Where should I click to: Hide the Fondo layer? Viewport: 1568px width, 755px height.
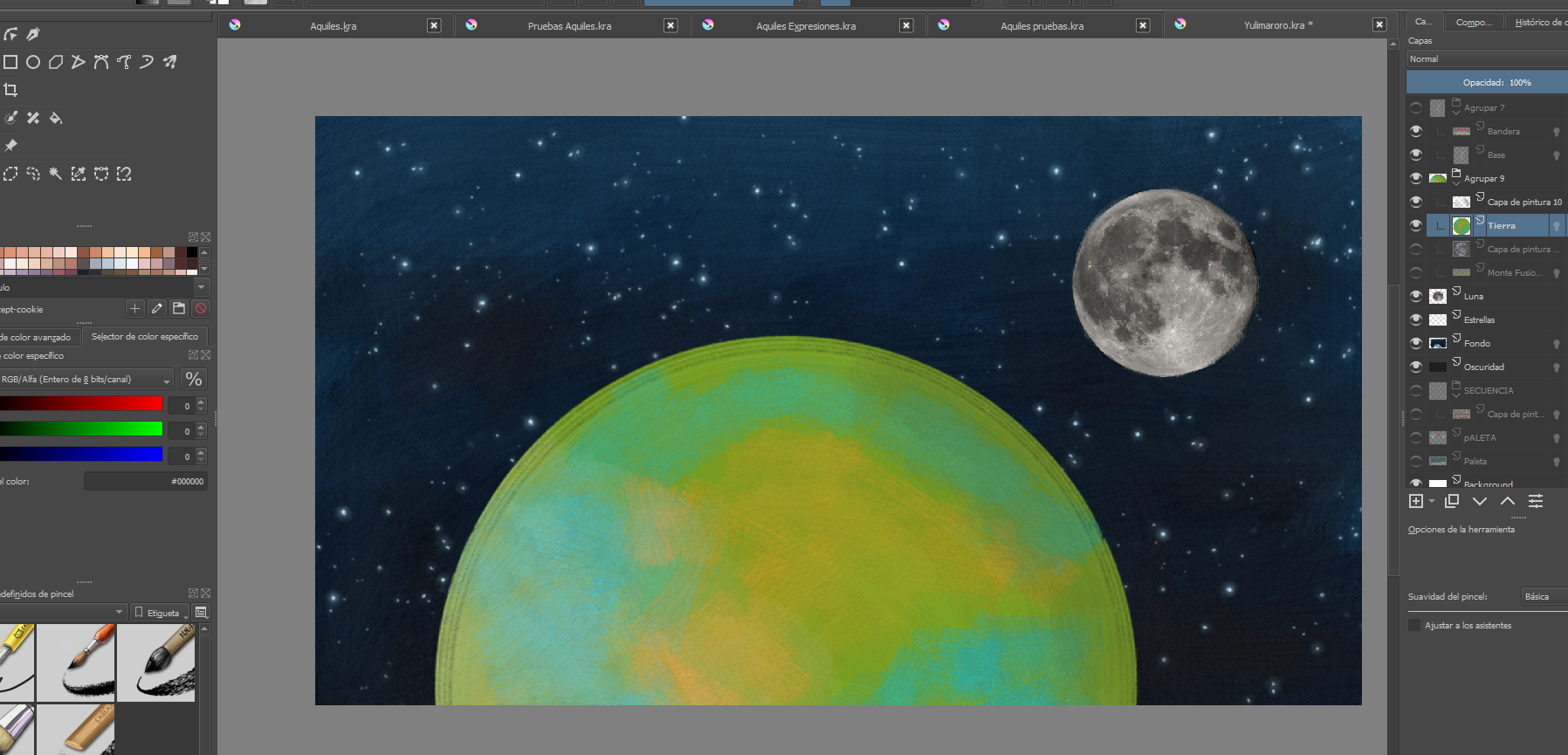1416,343
